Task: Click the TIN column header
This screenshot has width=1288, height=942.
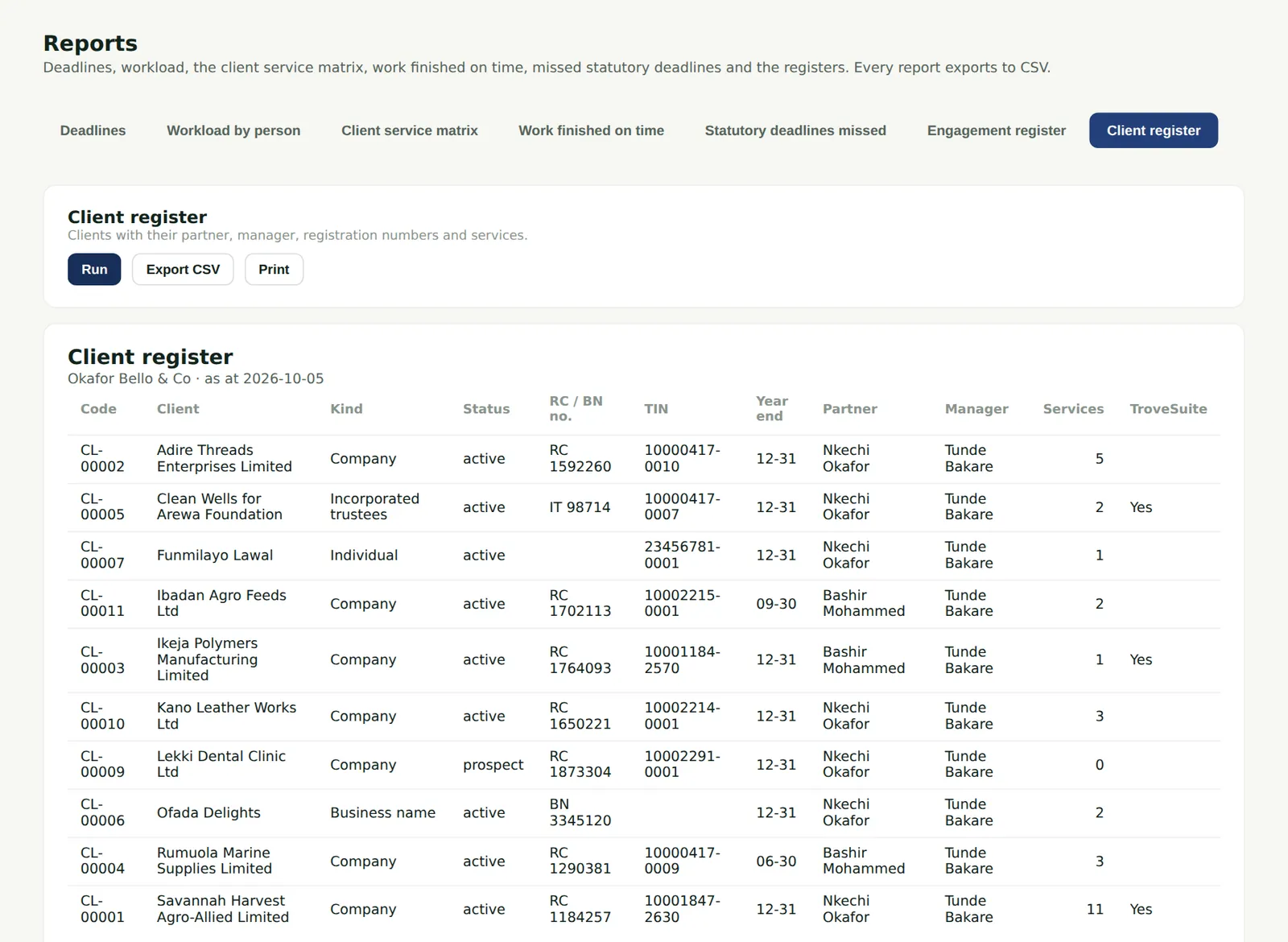Action: click(656, 409)
